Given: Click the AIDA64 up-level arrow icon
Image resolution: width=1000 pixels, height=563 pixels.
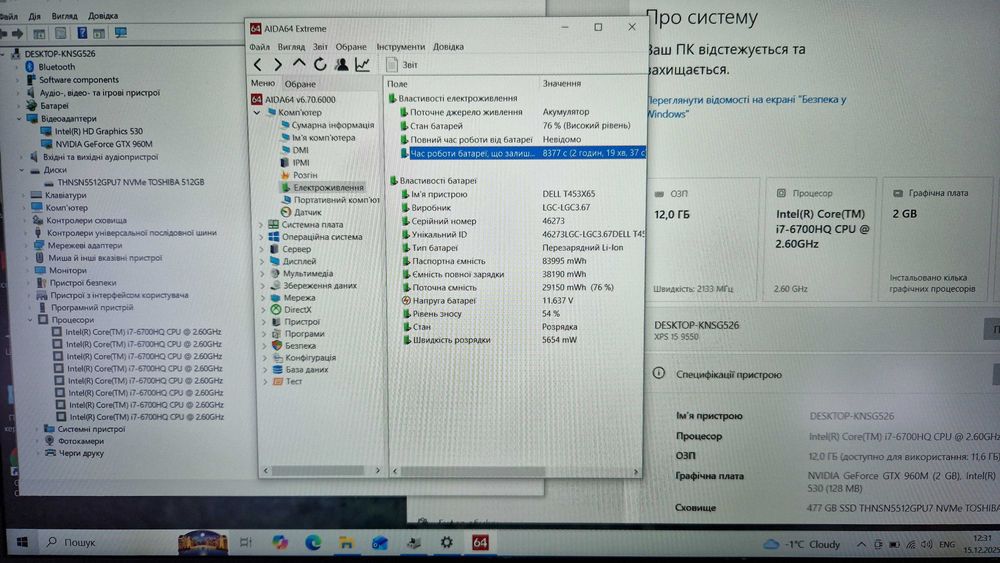Looking at the screenshot, I should 299,64.
